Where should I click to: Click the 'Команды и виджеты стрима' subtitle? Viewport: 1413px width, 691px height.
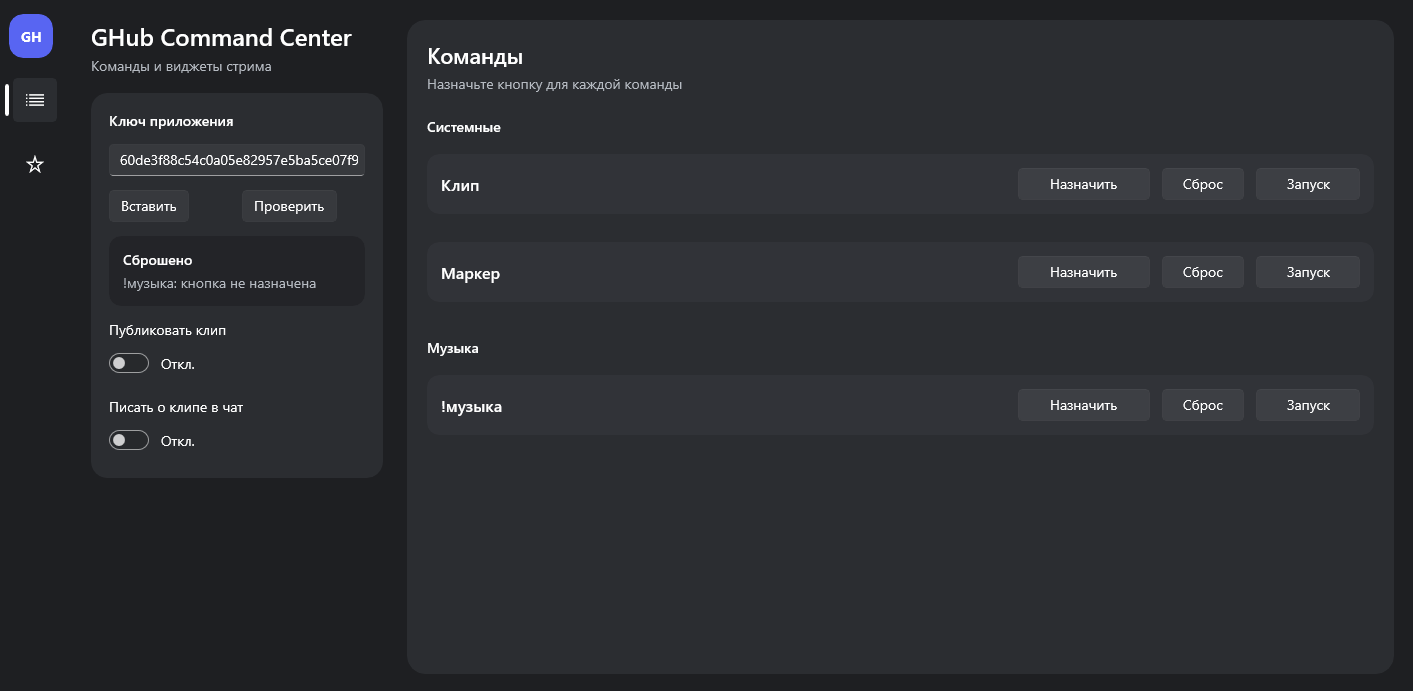tap(181, 67)
